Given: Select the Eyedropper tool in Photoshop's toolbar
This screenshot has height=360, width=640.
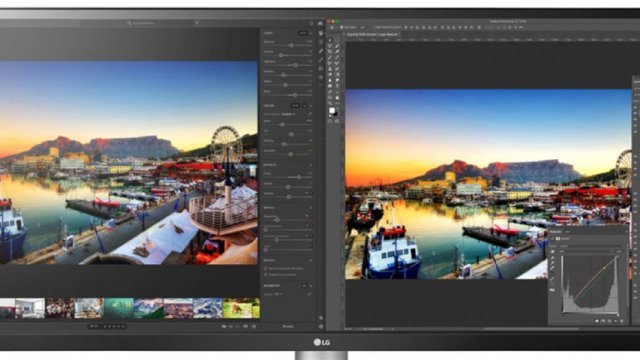Looking at the screenshot, I should coord(337,51).
